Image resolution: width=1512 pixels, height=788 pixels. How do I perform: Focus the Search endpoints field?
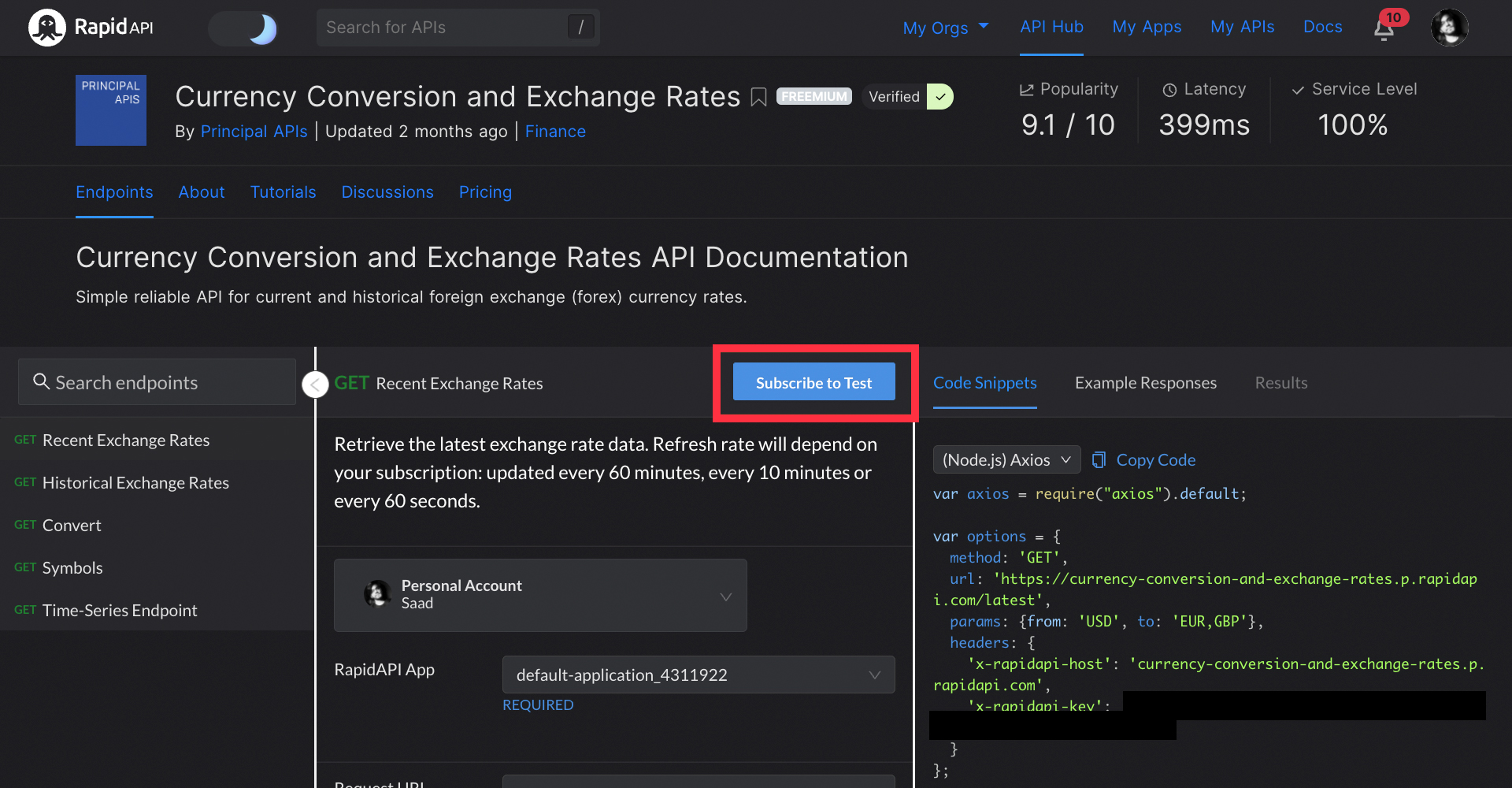tap(157, 382)
